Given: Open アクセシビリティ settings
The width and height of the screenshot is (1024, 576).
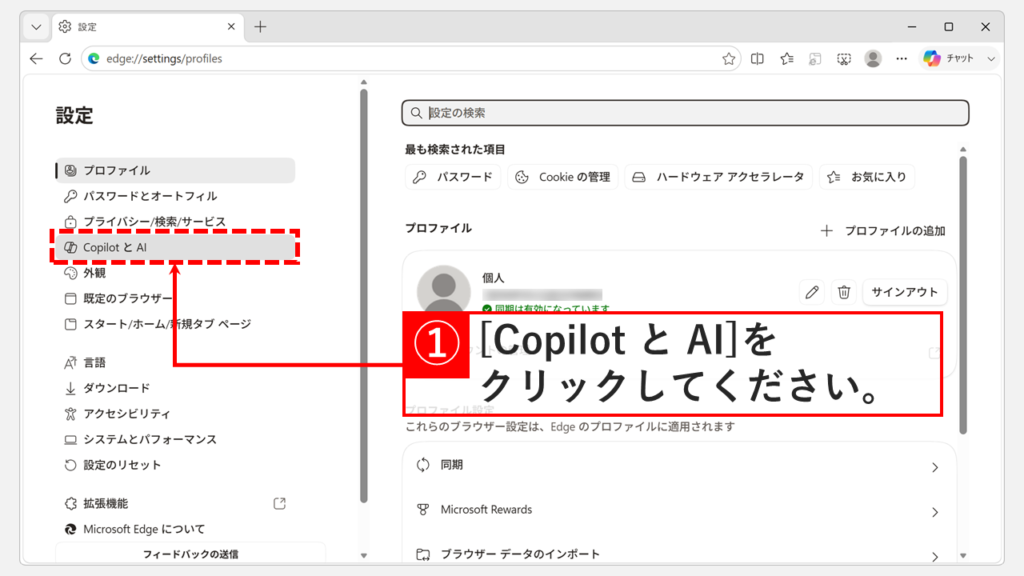Looking at the screenshot, I should (175, 413).
